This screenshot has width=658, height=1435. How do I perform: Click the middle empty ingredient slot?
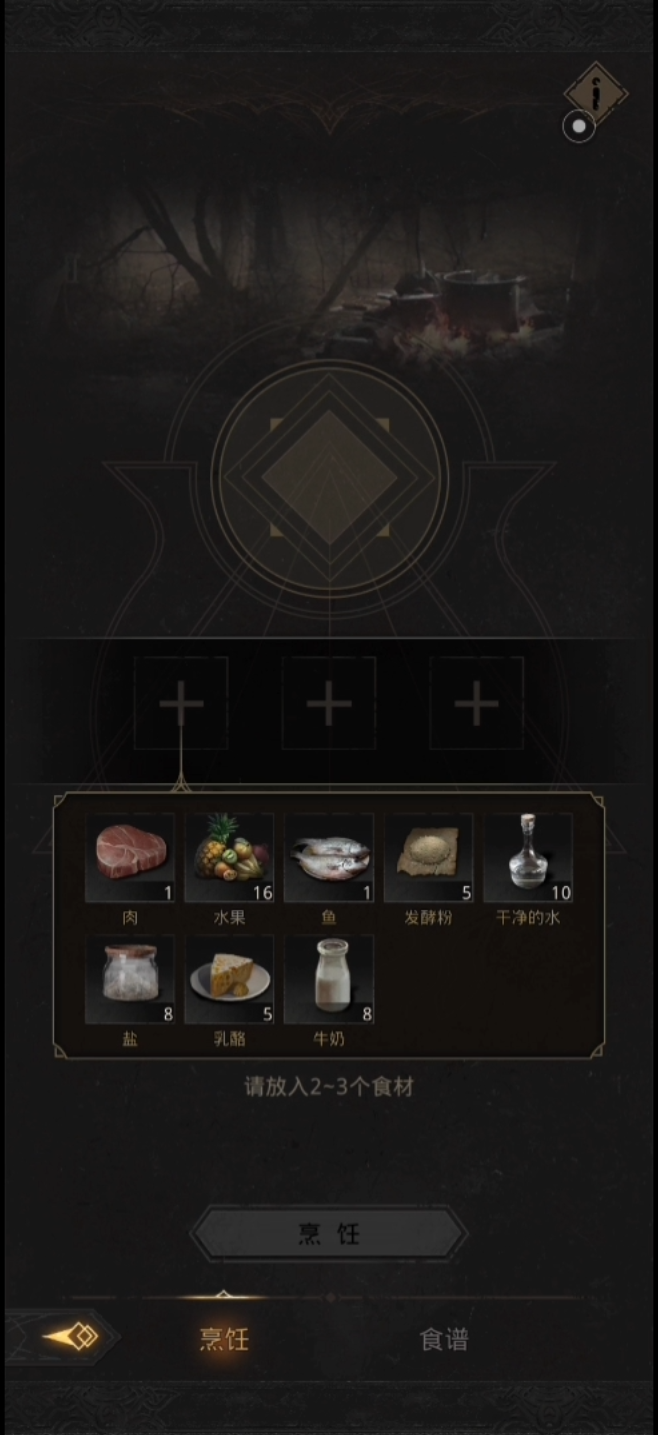point(329,703)
